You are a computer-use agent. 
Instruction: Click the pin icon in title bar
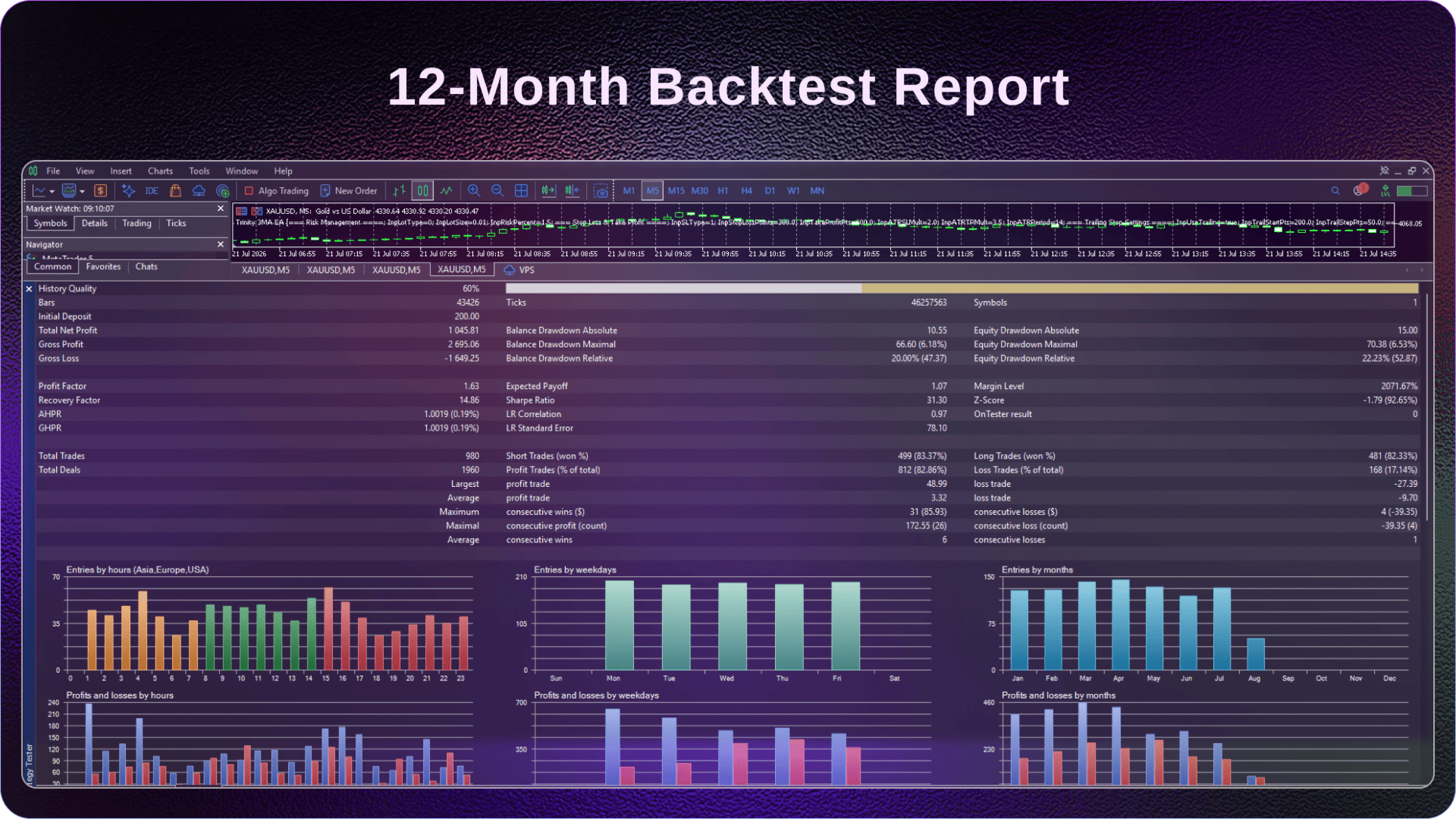(x=1385, y=171)
